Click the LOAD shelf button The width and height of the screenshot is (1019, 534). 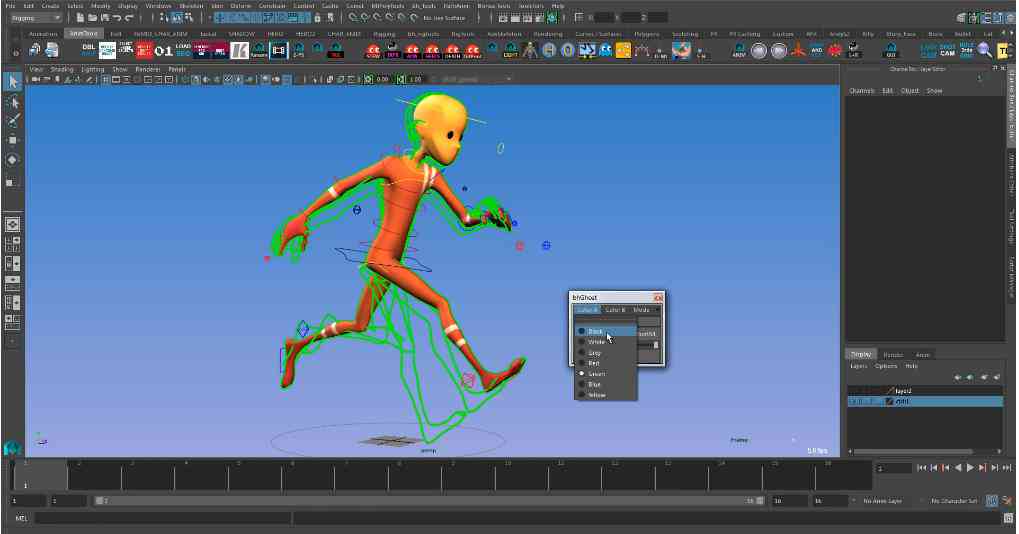click(183, 50)
